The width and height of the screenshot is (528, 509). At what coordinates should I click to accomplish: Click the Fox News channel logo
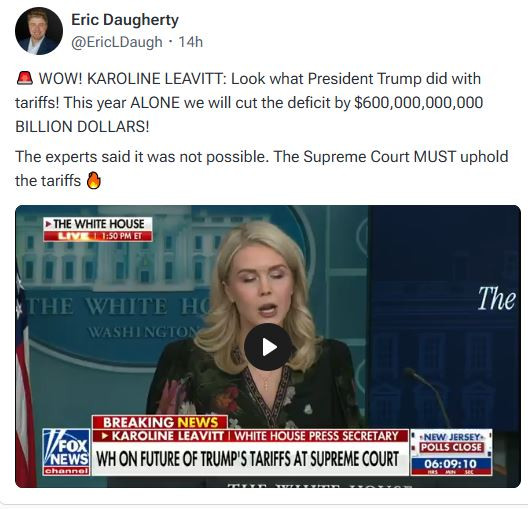(x=66, y=452)
